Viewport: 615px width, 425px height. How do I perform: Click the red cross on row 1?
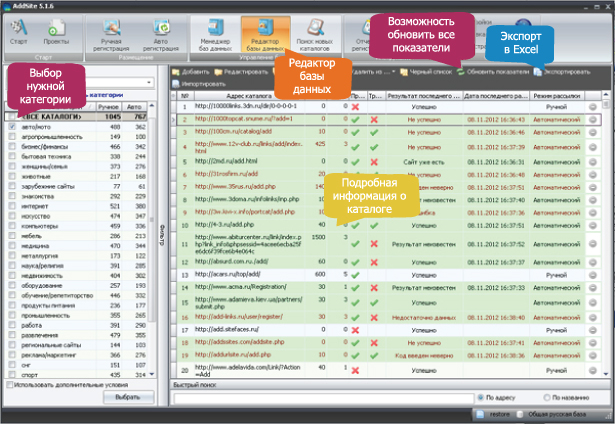(355, 107)
